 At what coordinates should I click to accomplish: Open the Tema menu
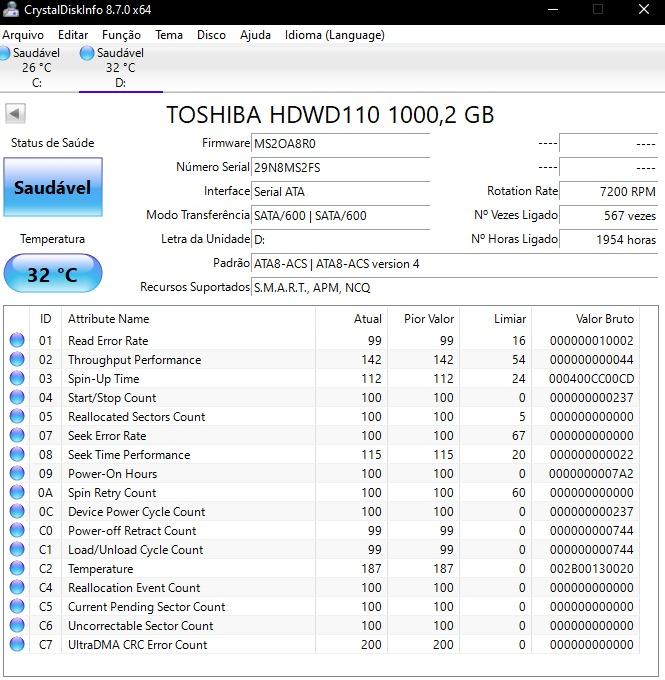[169, 35]
